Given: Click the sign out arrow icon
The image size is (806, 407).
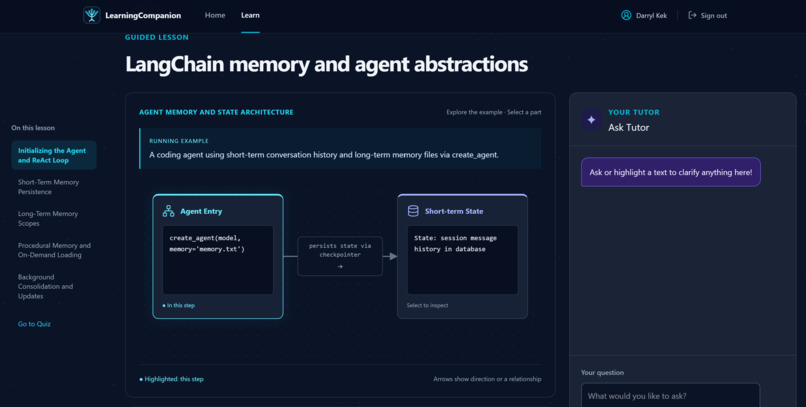Looking at the screenshot, I should pos(692,15).
